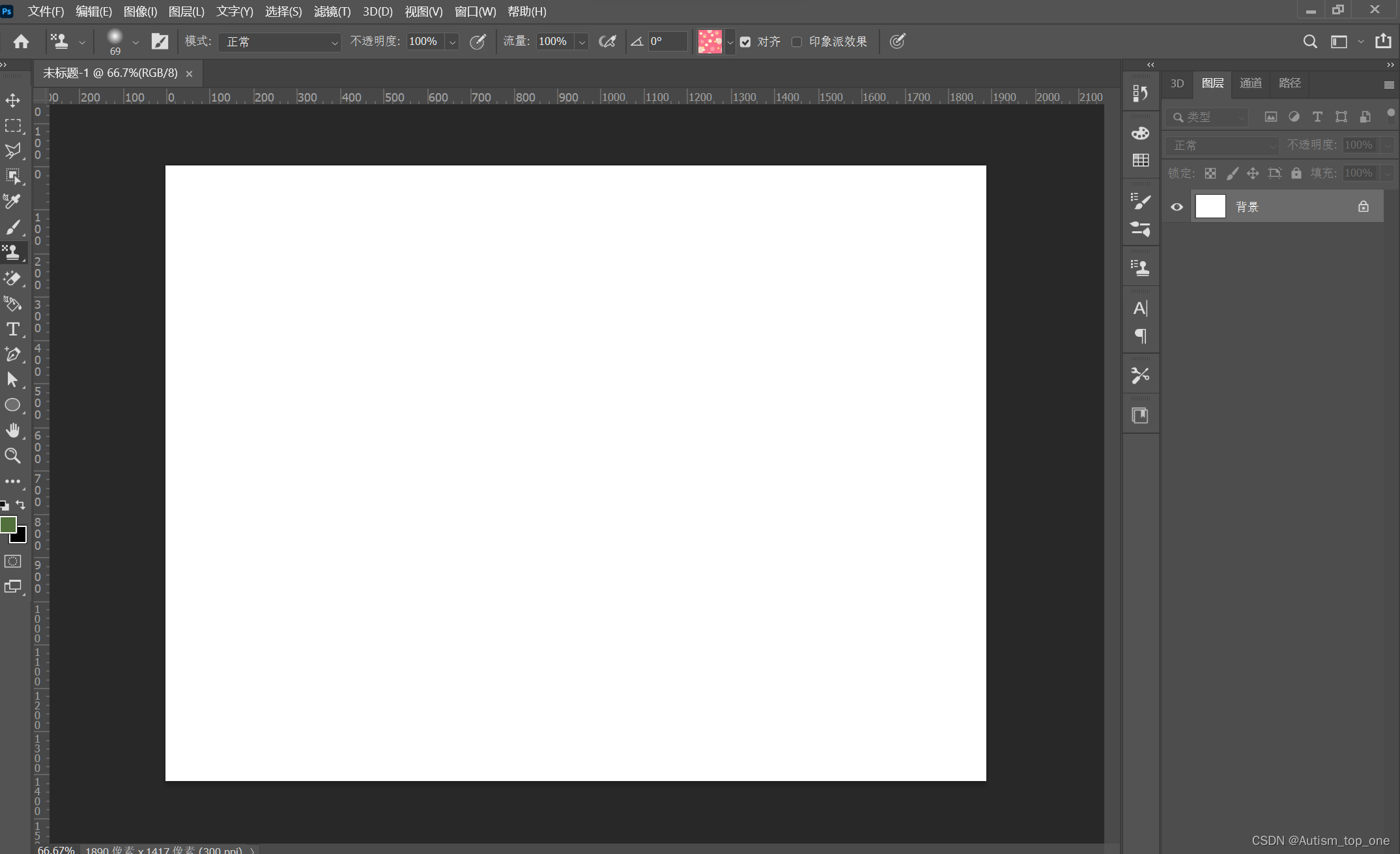Select the Move tool
Screen dimensions: 1400x854
pos(12,100)
